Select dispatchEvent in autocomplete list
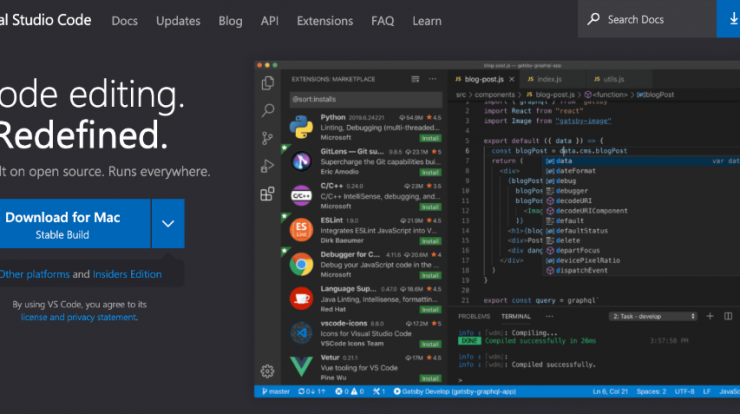Image resolution: width=740 pixels, height=414 pixels. (x=581, y=270)
